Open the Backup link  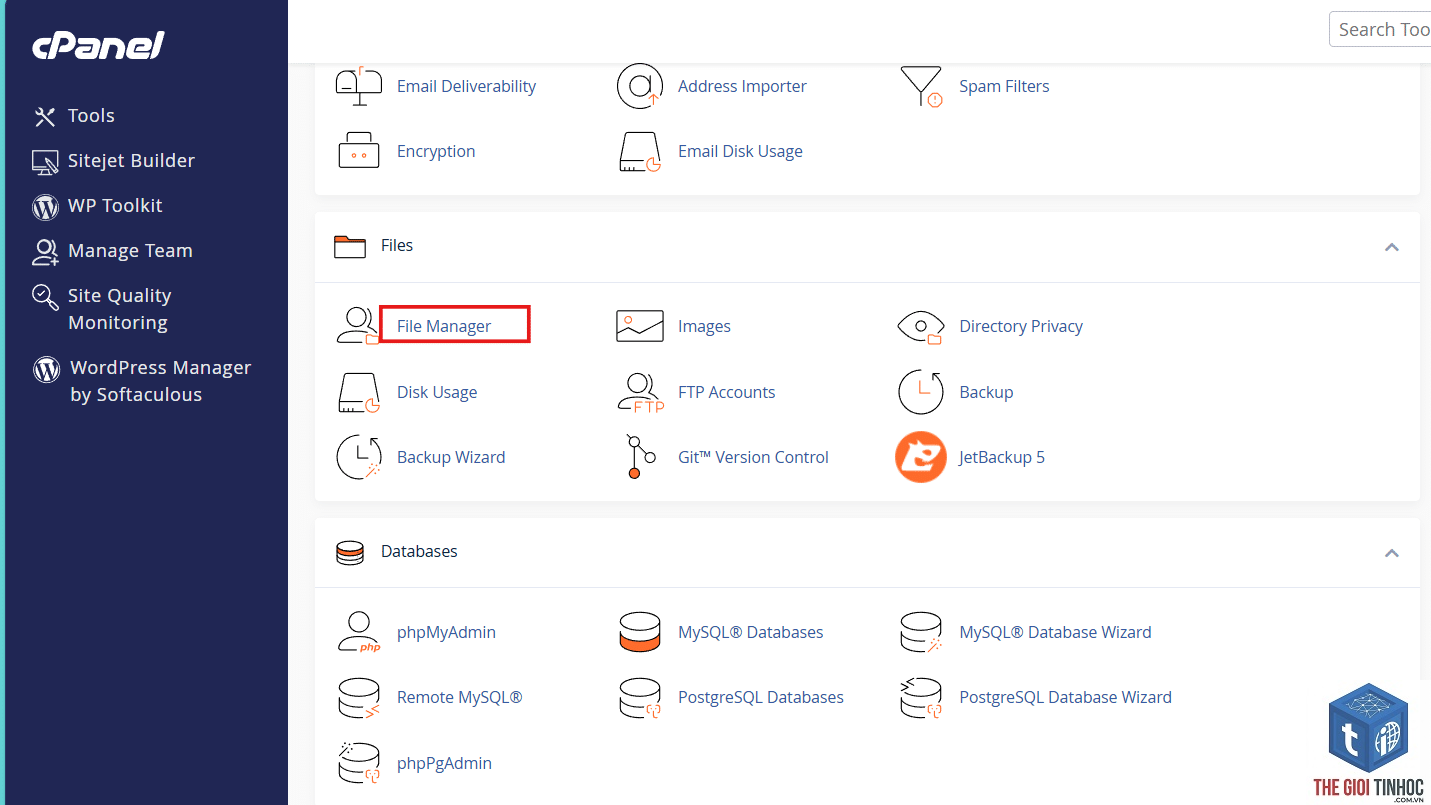pos(986,392)
